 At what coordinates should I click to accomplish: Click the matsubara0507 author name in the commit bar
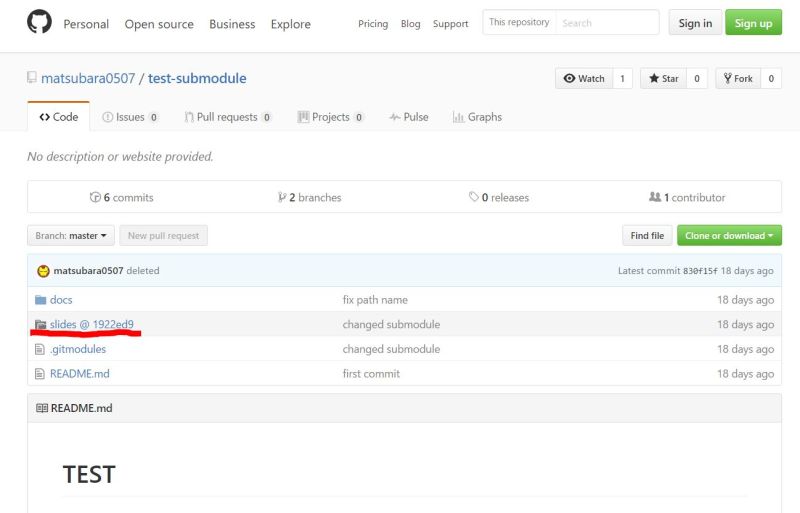click(x=88, y=271)
